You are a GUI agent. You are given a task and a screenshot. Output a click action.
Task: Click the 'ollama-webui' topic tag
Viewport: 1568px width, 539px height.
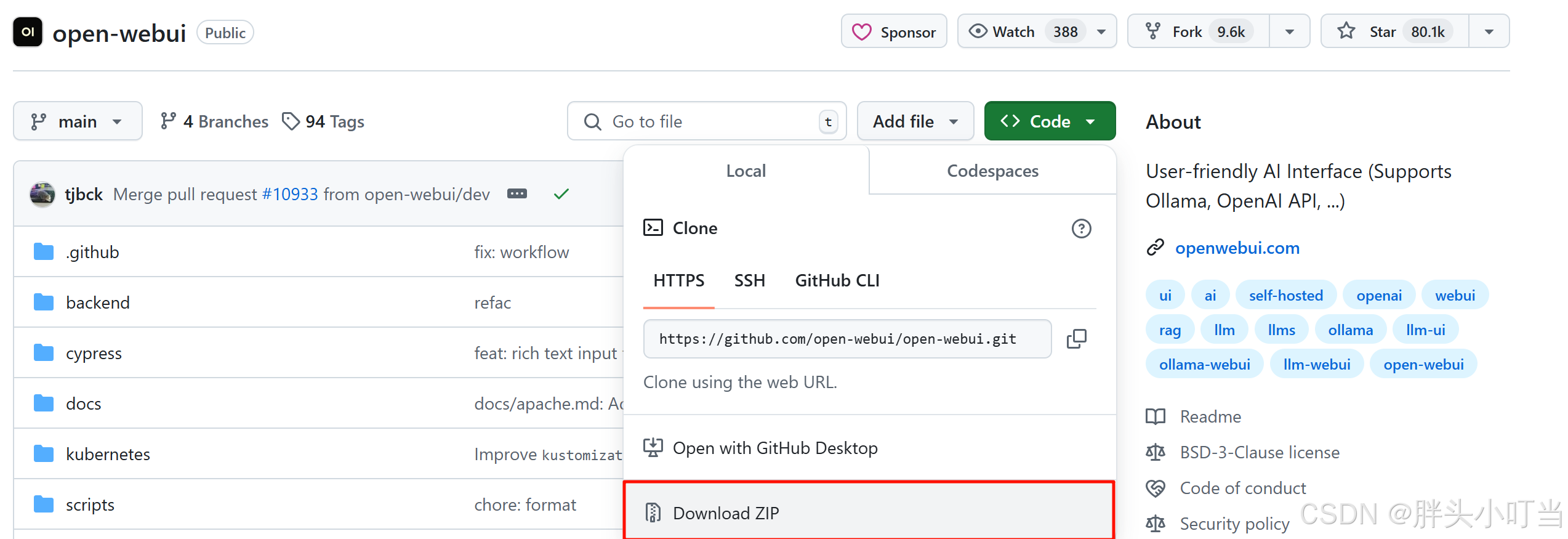(1205, 364)
